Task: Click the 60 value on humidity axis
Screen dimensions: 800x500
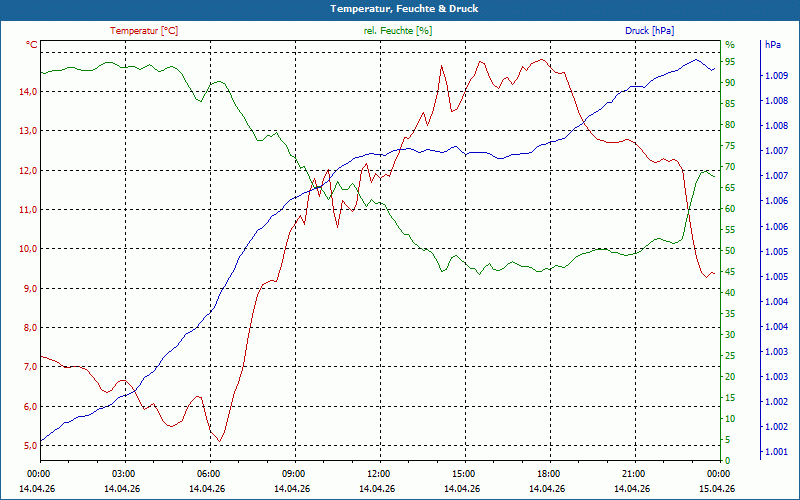Action: click(730, 209)
